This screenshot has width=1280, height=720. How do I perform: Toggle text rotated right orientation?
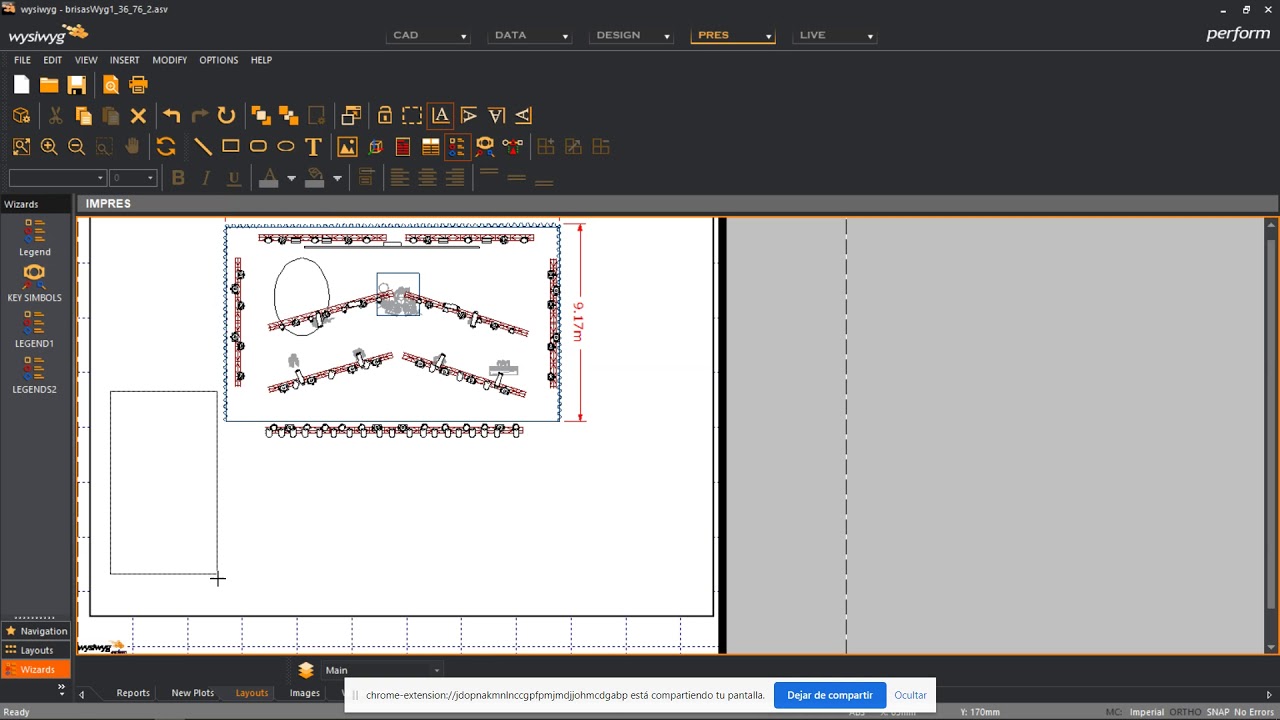coord(523,116)
